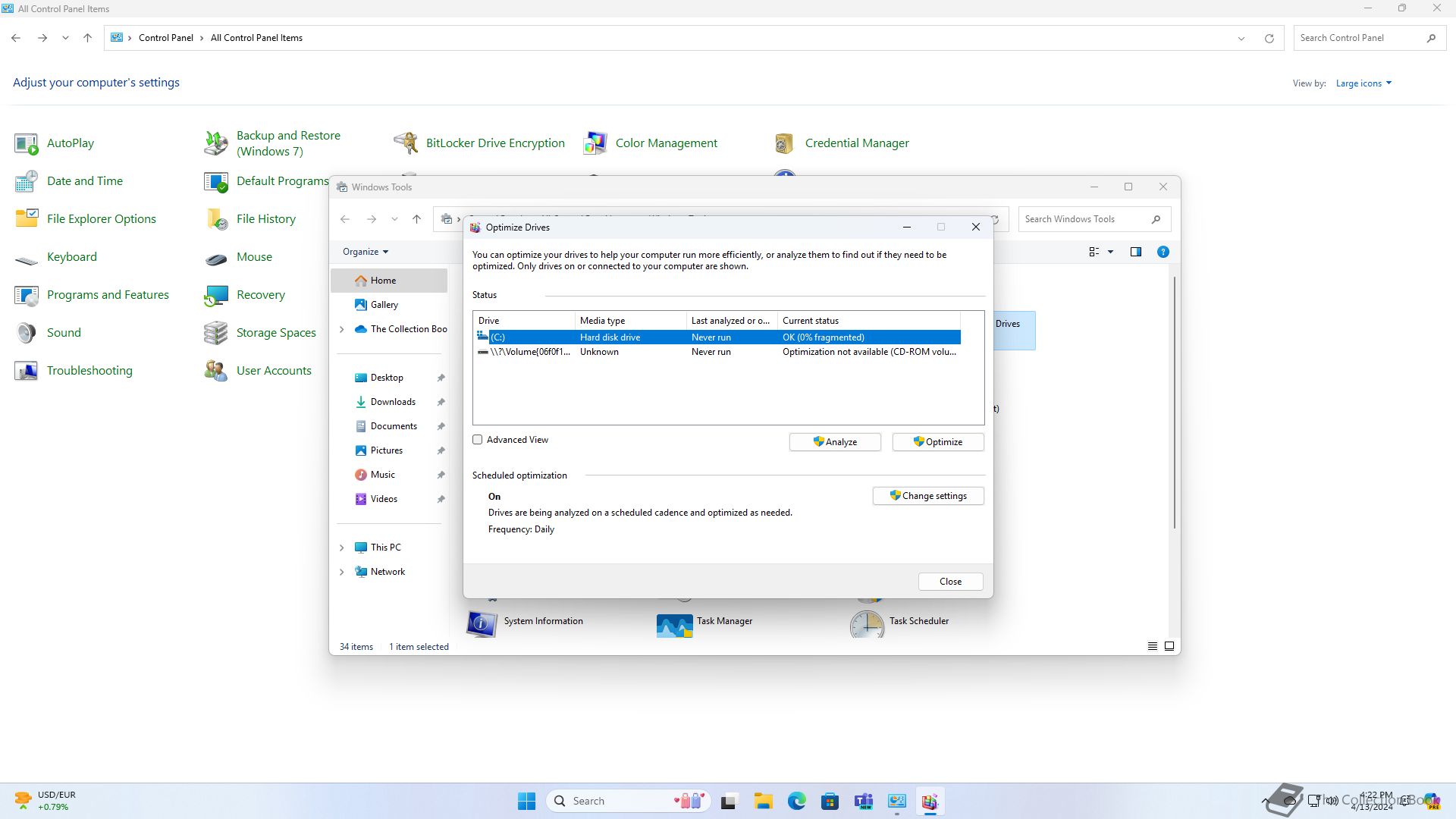This screenshot has width=1456, height=819.
Task: Click Media type column header
Action: point(631,321)
